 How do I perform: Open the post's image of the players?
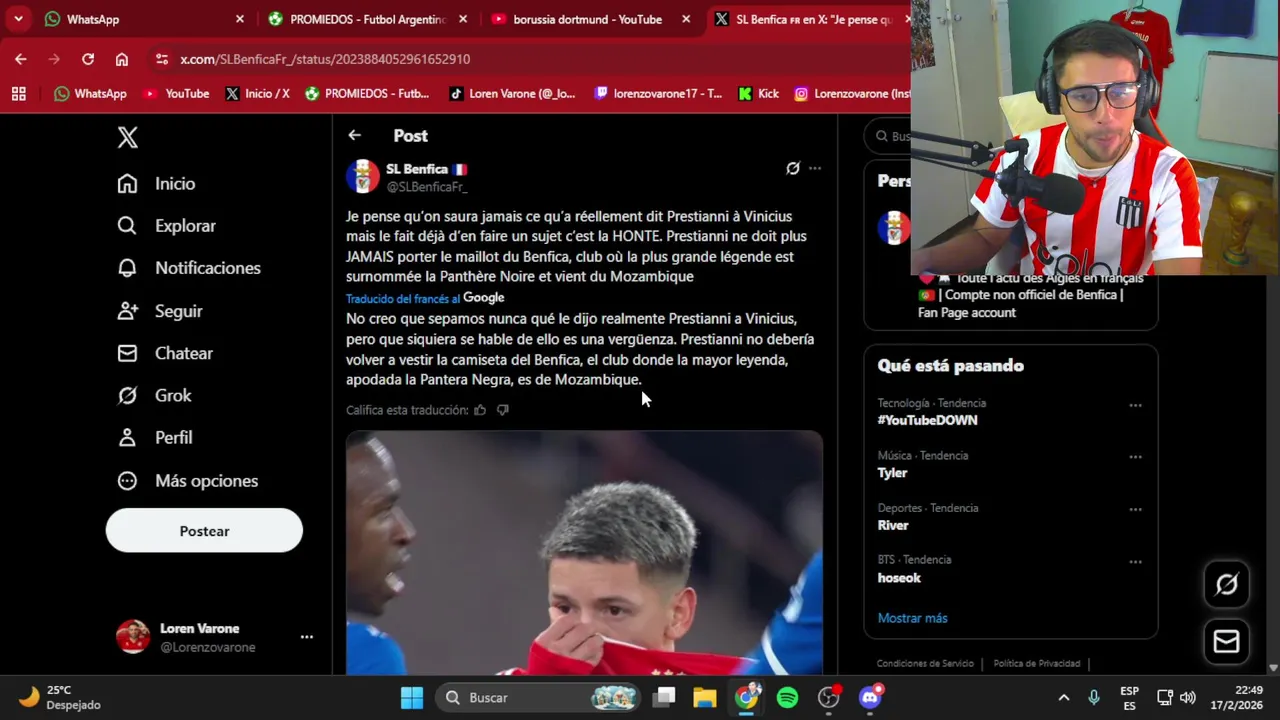click(x=584, y=553)
